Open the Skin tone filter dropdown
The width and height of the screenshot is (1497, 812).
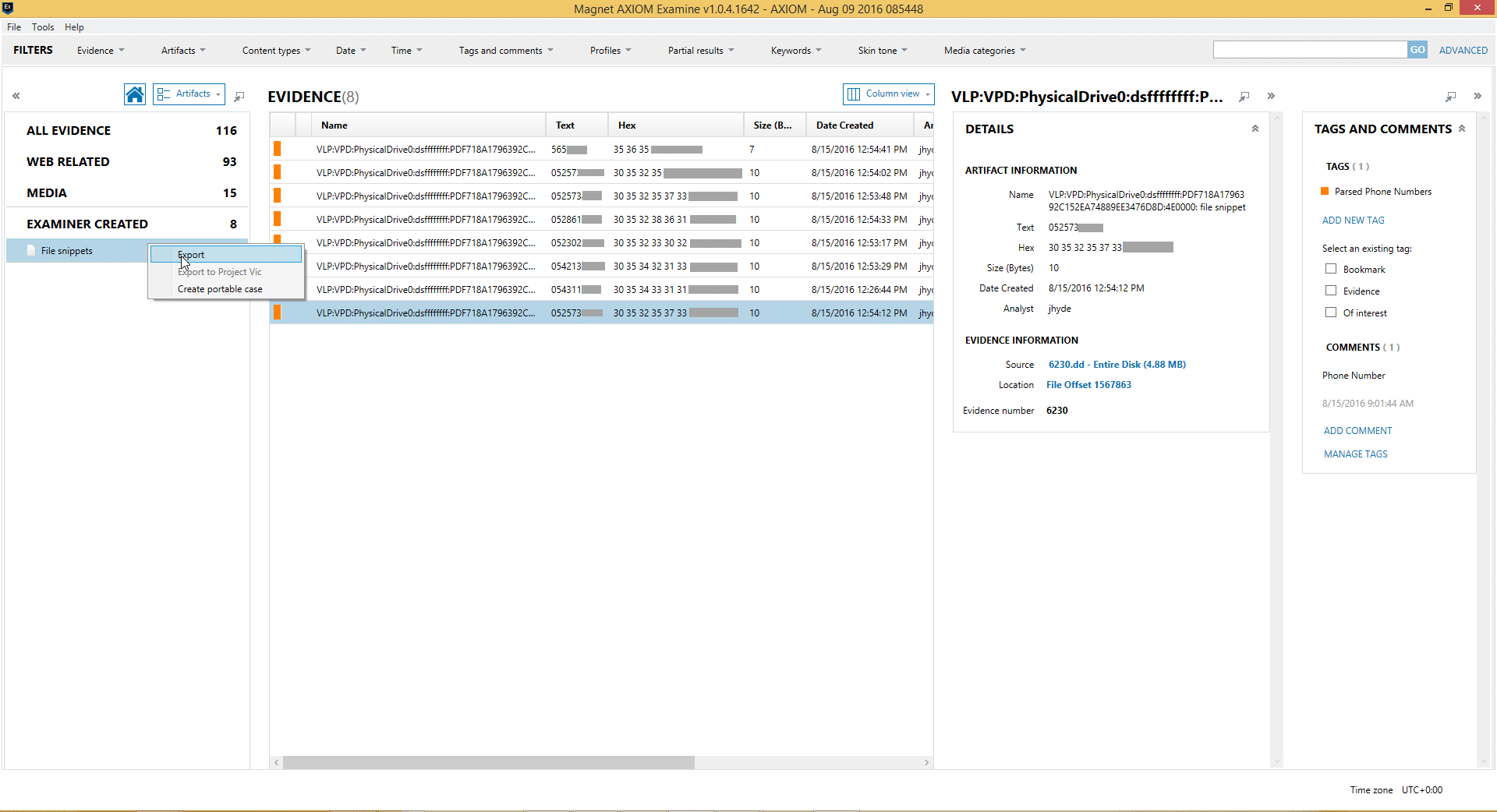883,51
